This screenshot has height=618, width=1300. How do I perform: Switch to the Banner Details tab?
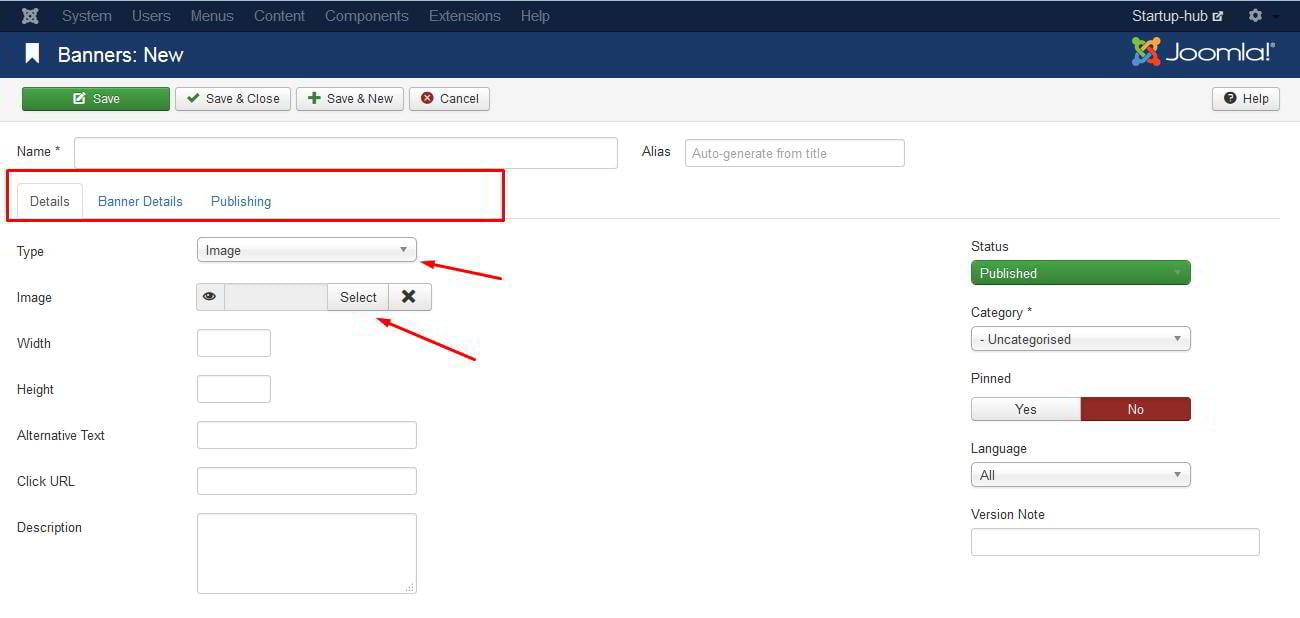pyautogui.click(x=140, y=201)
